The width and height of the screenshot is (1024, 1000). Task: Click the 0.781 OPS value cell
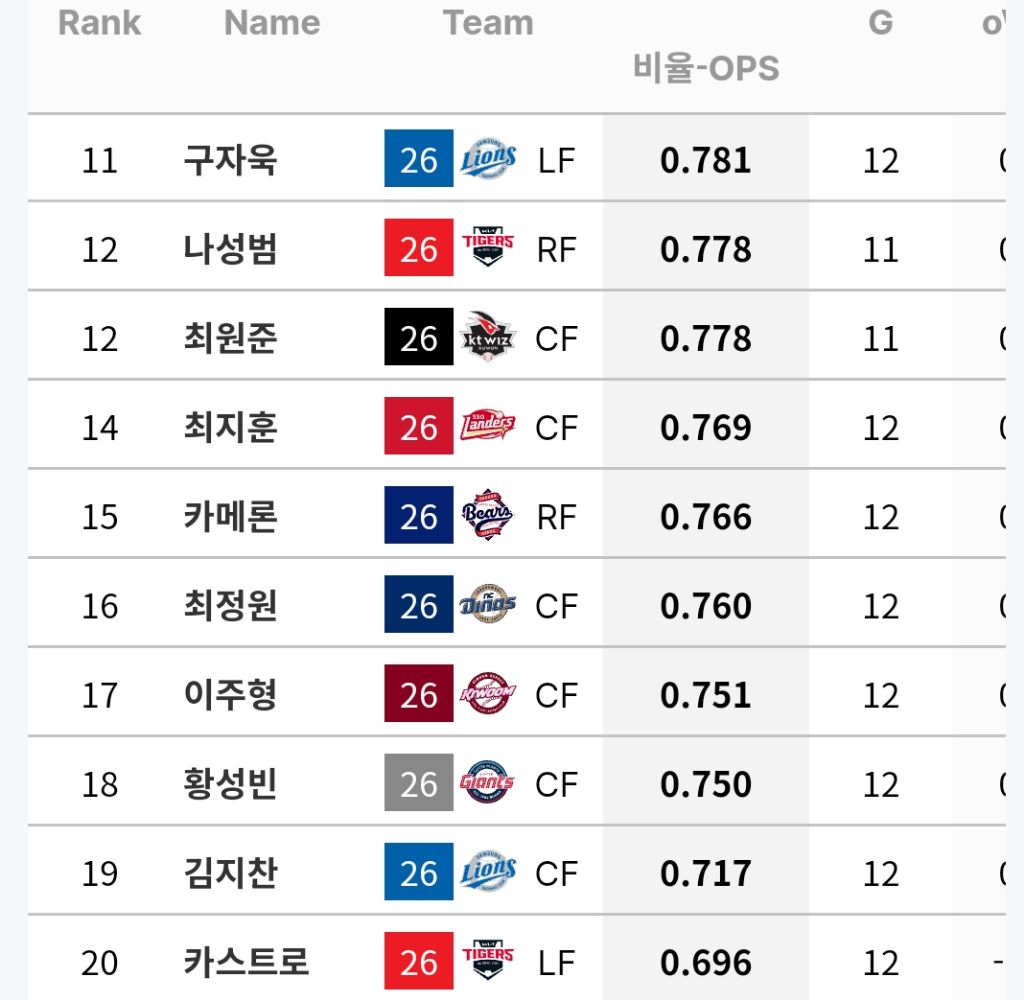pos(706,160)
